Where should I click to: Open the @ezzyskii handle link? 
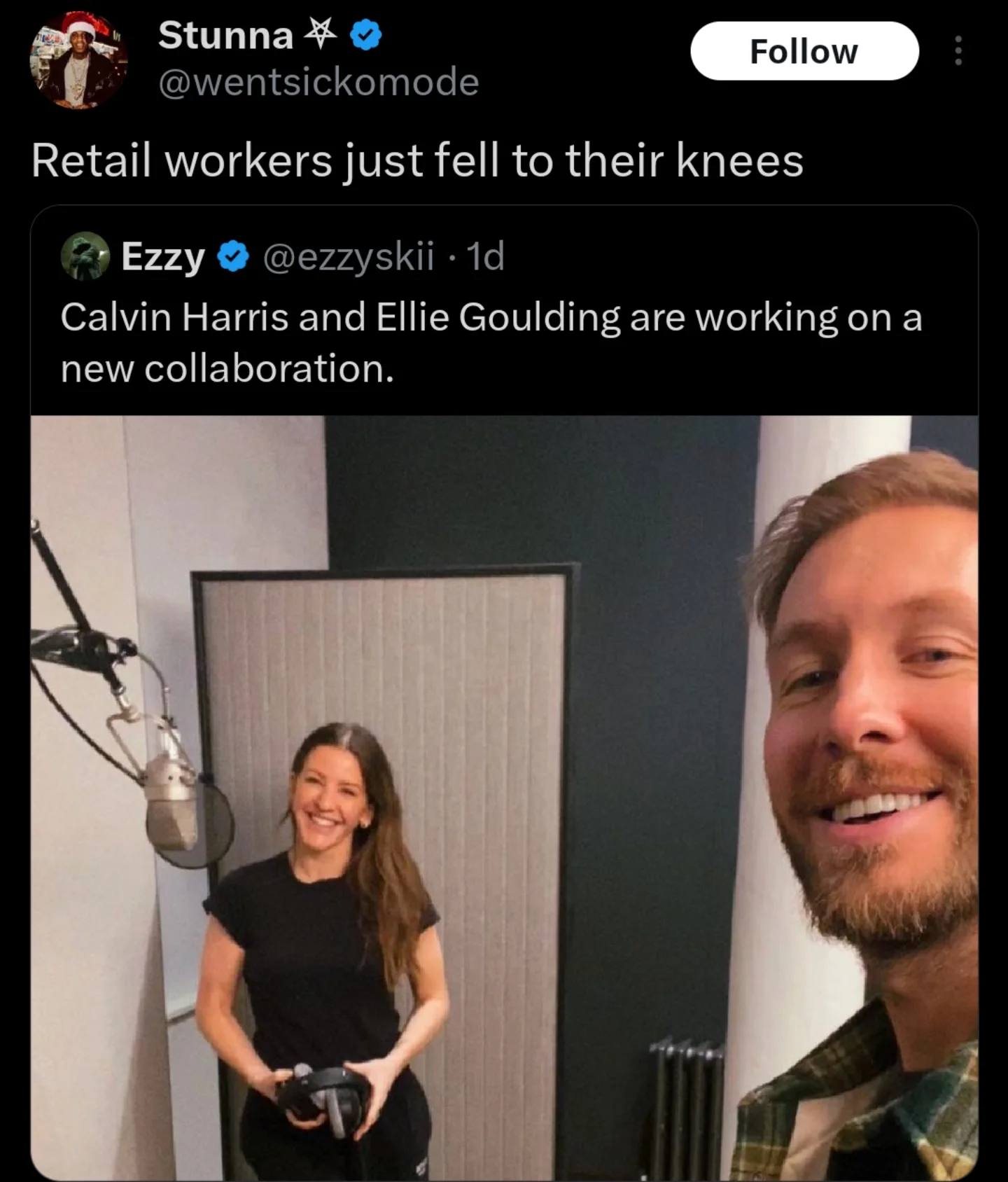tap(349, 256)
